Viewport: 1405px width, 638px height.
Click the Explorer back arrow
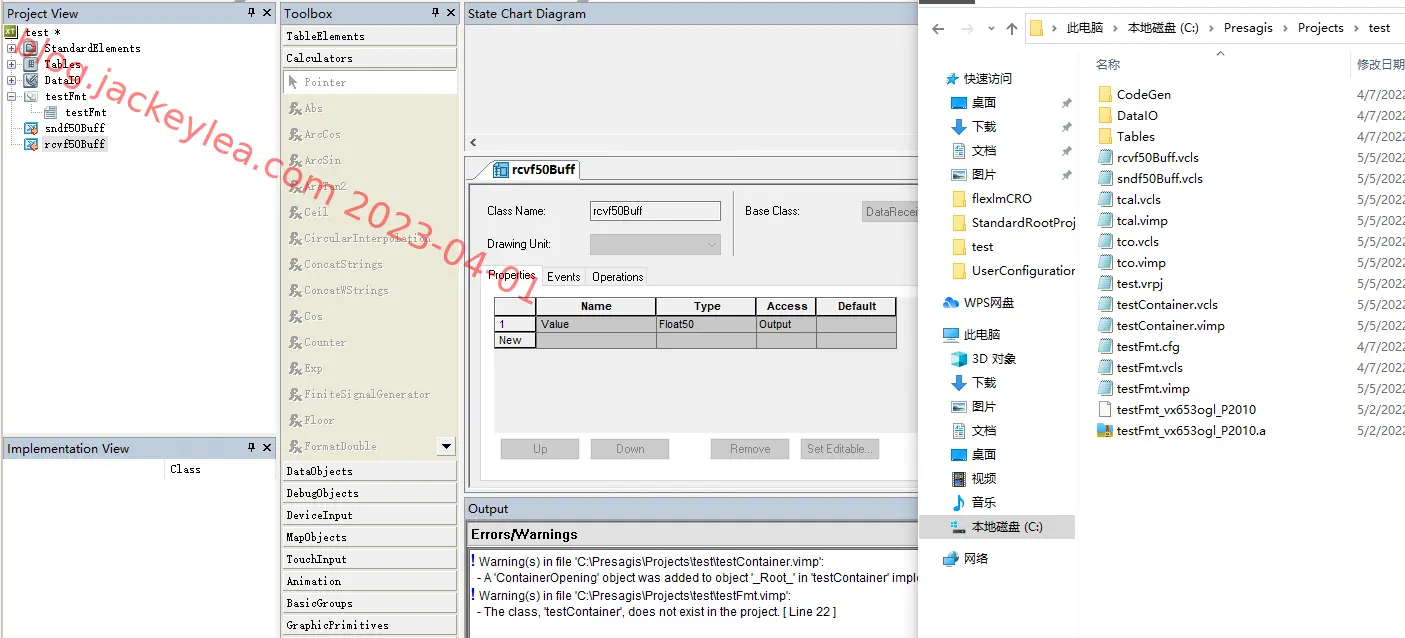[938, 29]
